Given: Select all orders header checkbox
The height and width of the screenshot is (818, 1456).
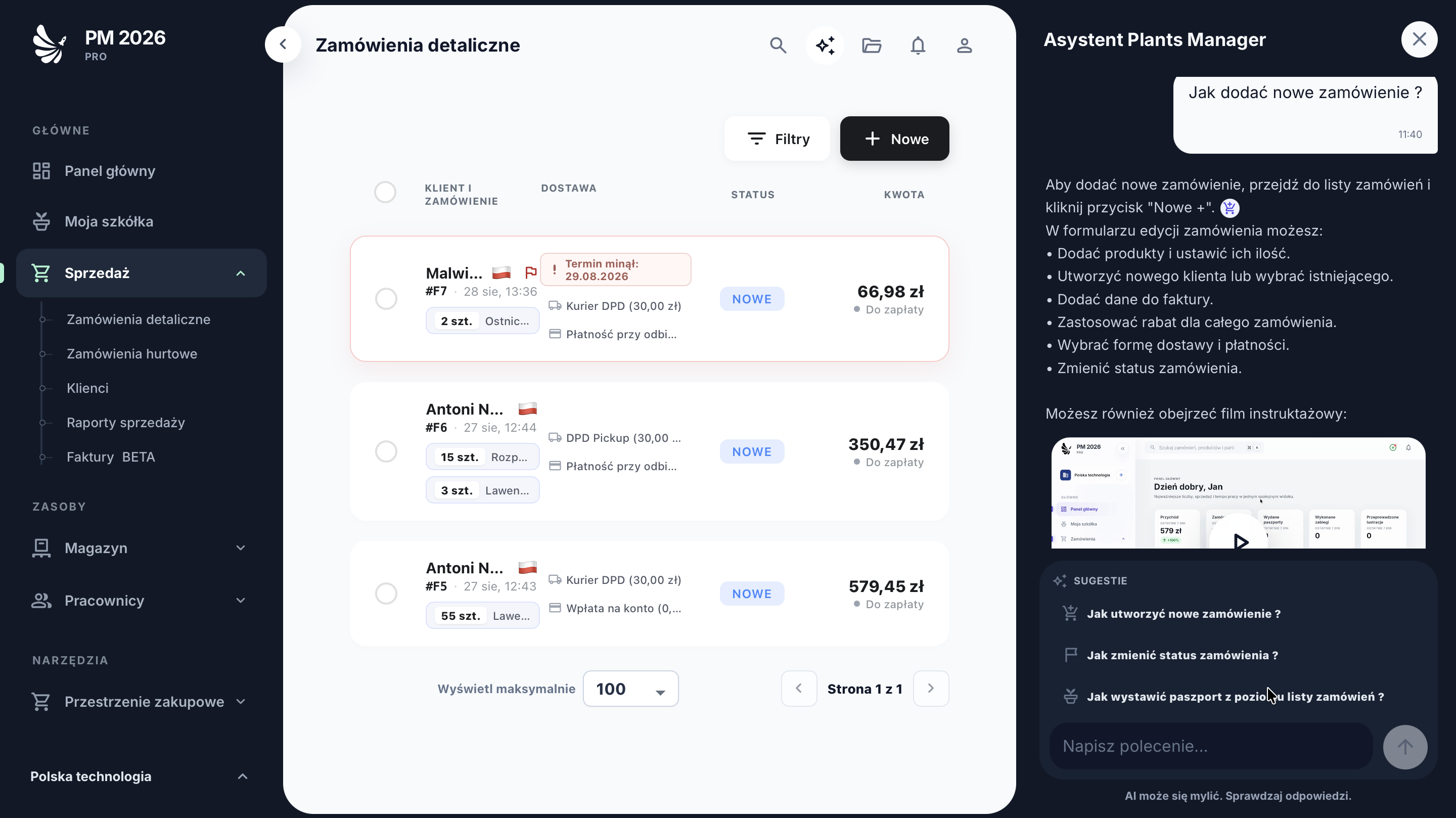Looking at the screenshot, I should tap(385, 192).
